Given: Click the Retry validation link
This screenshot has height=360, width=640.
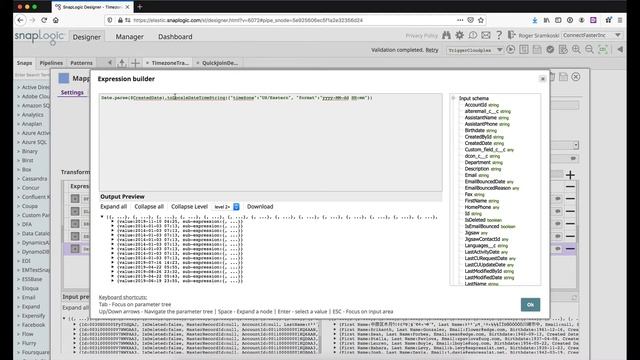Looking at the screenshot, I should 432,50.
